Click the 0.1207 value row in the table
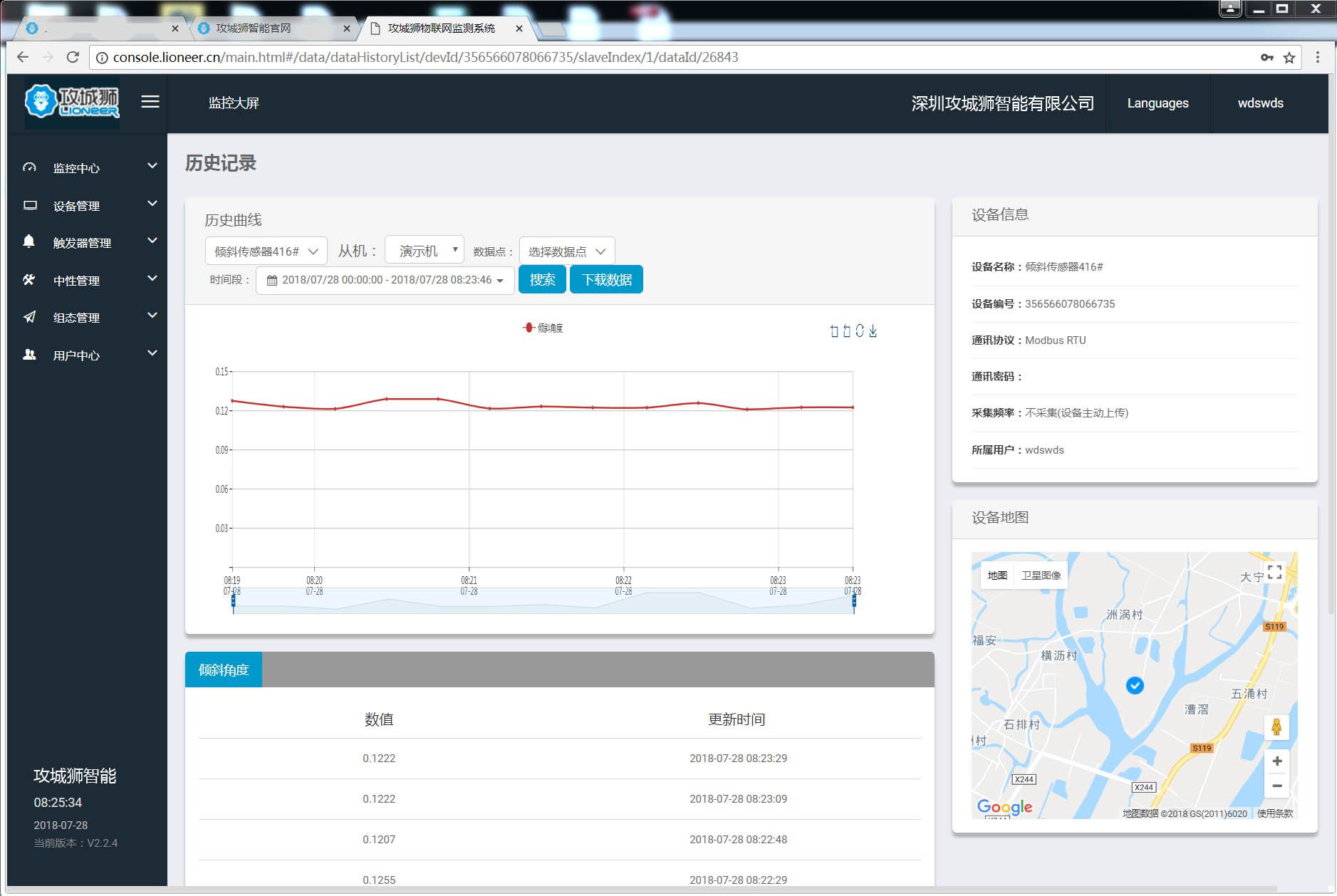The width and height of the screenshot is (1337, 896). point(559,839)
